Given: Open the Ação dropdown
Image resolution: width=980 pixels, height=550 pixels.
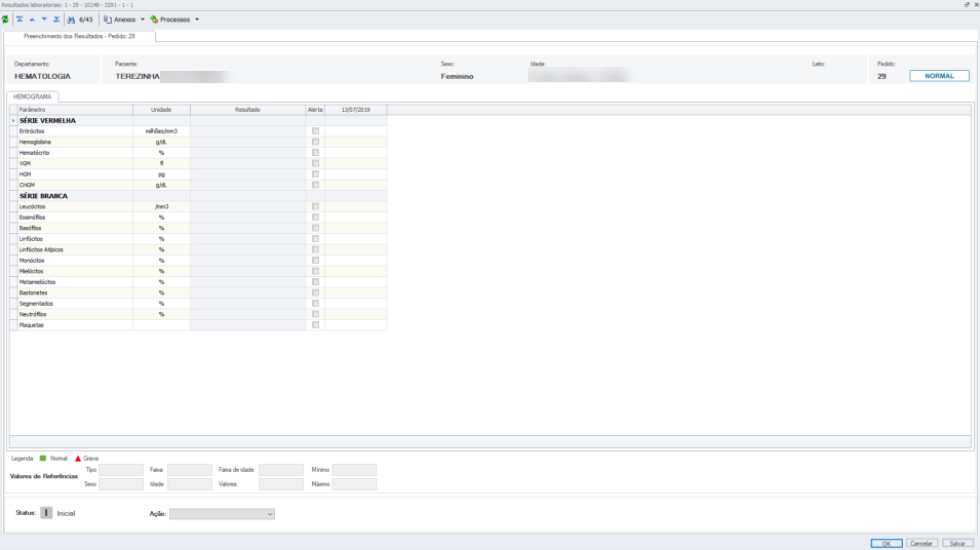Looking at the screenshot, I should (222, 514).
